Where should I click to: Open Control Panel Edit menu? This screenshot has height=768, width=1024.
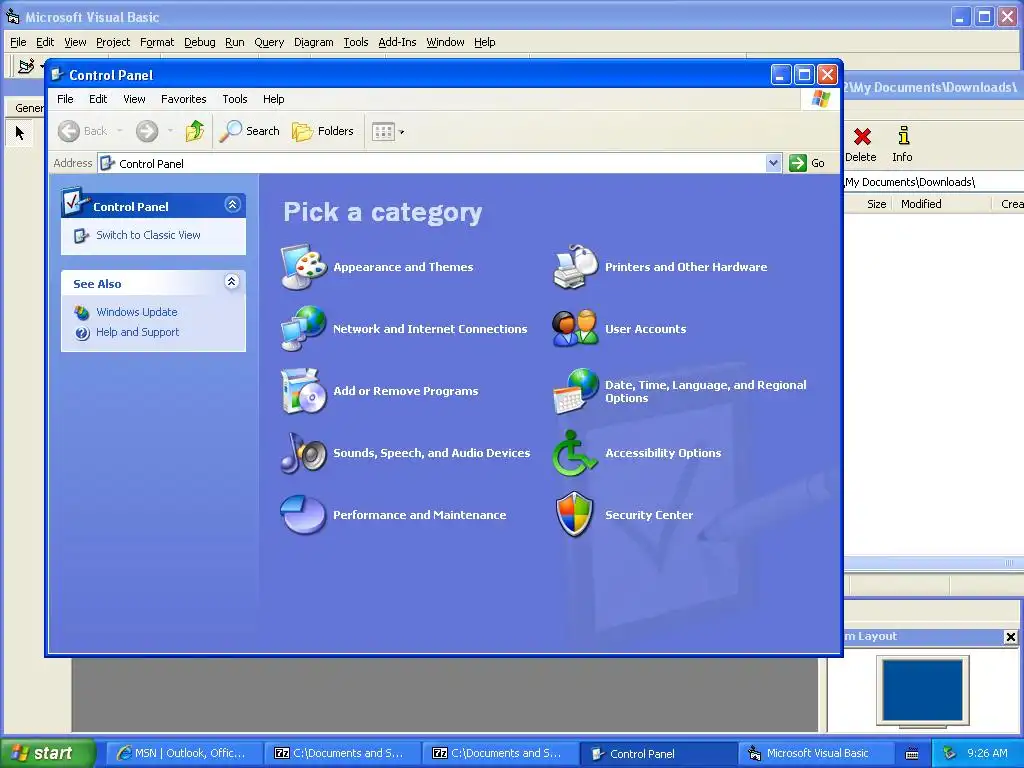pyautogui.click(x=98, y=99)
